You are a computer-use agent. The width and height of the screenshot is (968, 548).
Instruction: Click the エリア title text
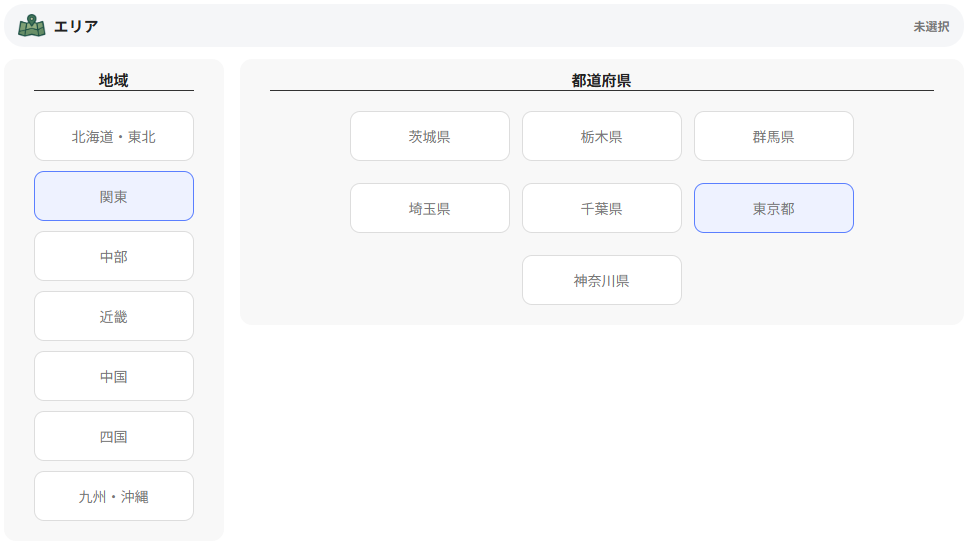[x=76, y=26]
